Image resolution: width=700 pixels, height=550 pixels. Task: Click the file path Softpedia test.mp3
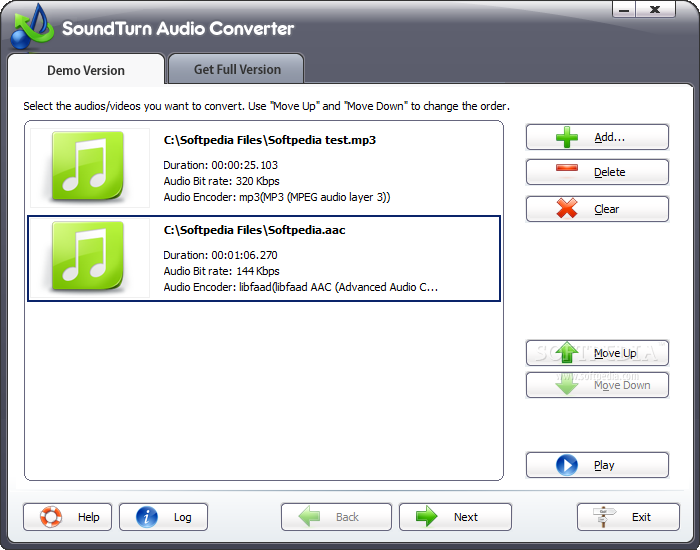(270, 140)
